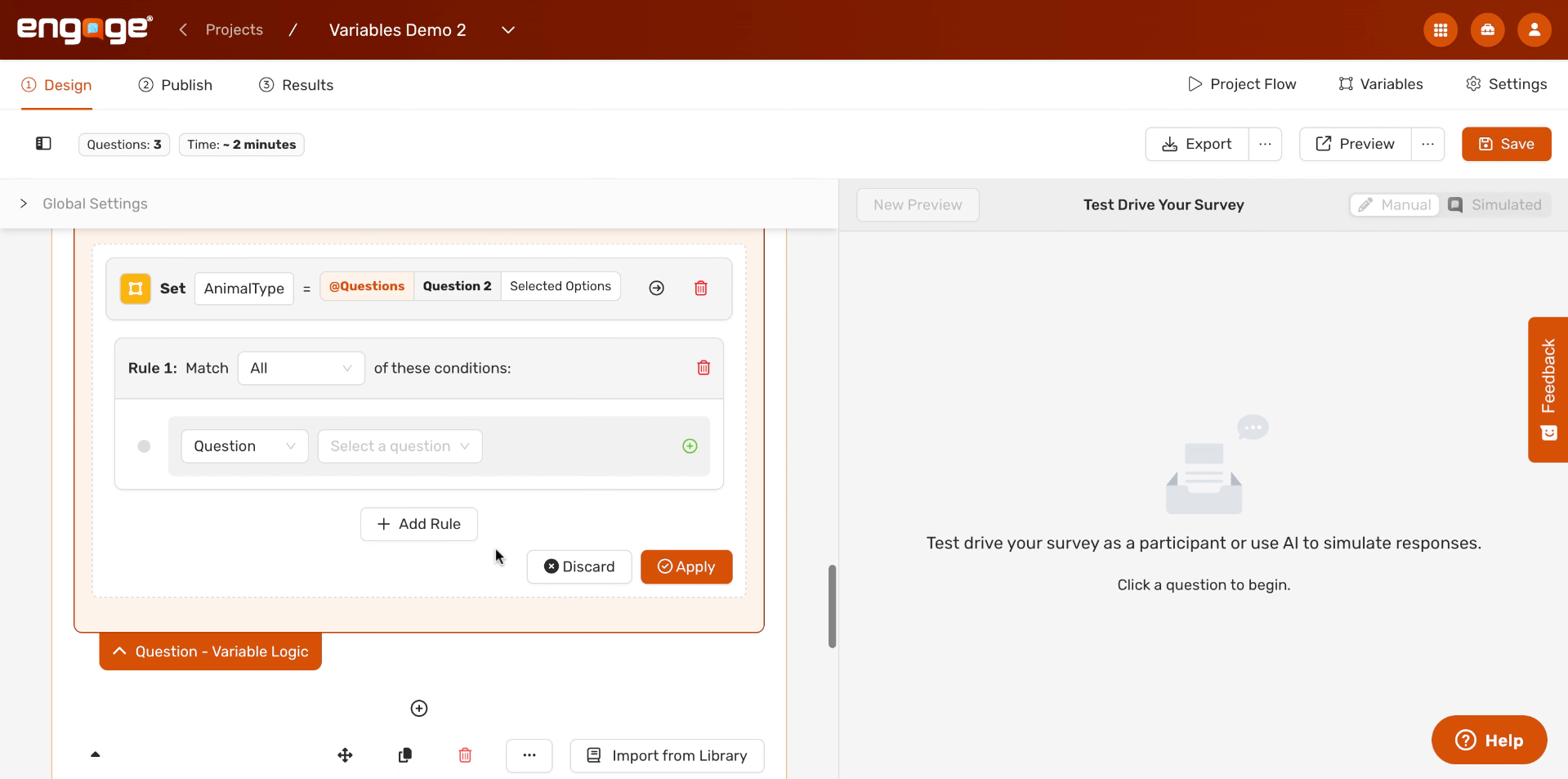
Task: Open the Variables panel
Action: click(x=1381, y=84)
